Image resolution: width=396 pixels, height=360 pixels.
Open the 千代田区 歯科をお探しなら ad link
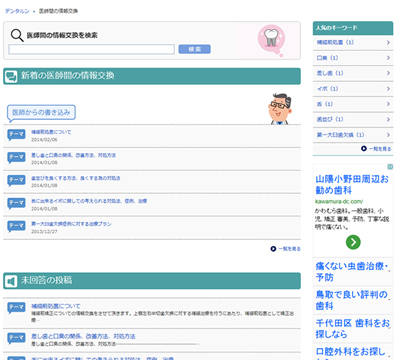(352, 328)
